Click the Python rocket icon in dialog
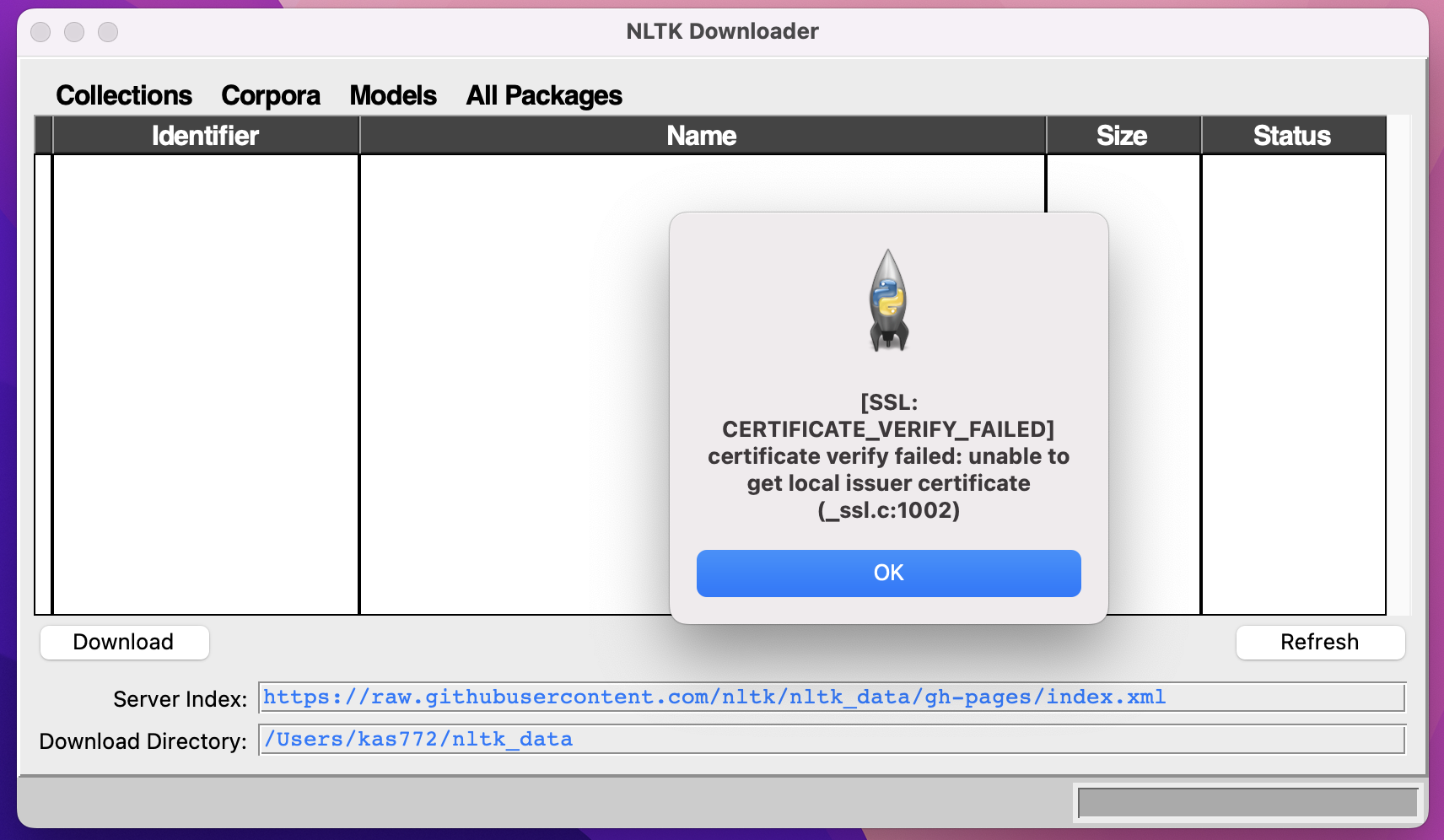This screenshot has width=1444, height=840. [x=888, y=299]
